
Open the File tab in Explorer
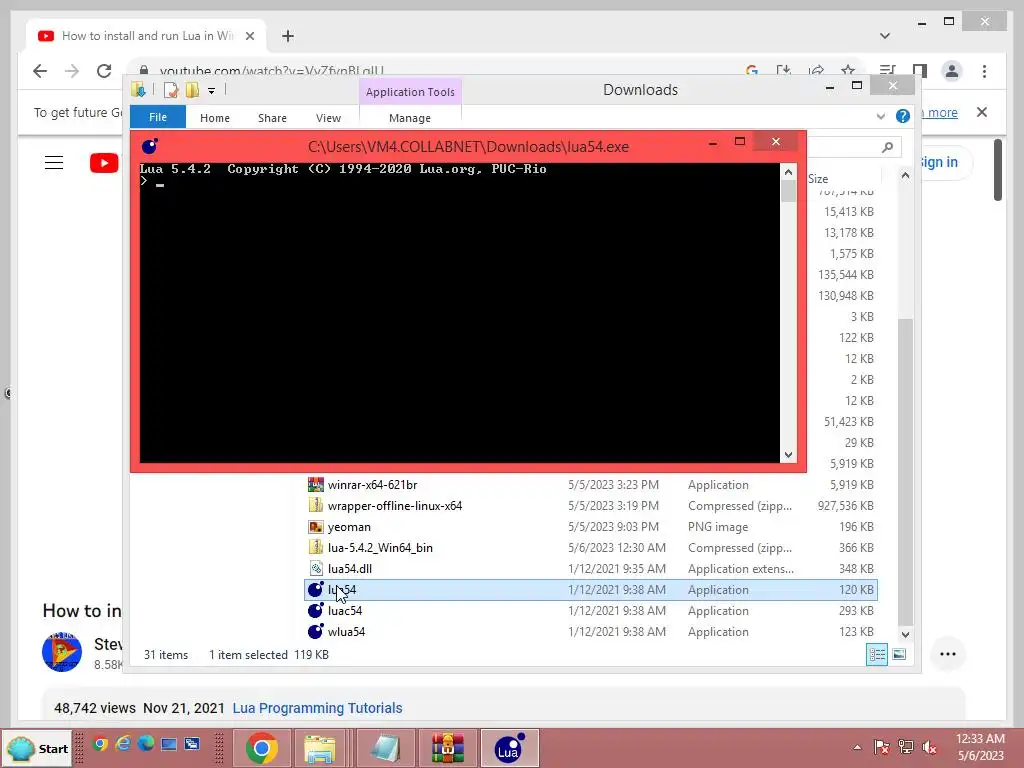click(157, 117)
